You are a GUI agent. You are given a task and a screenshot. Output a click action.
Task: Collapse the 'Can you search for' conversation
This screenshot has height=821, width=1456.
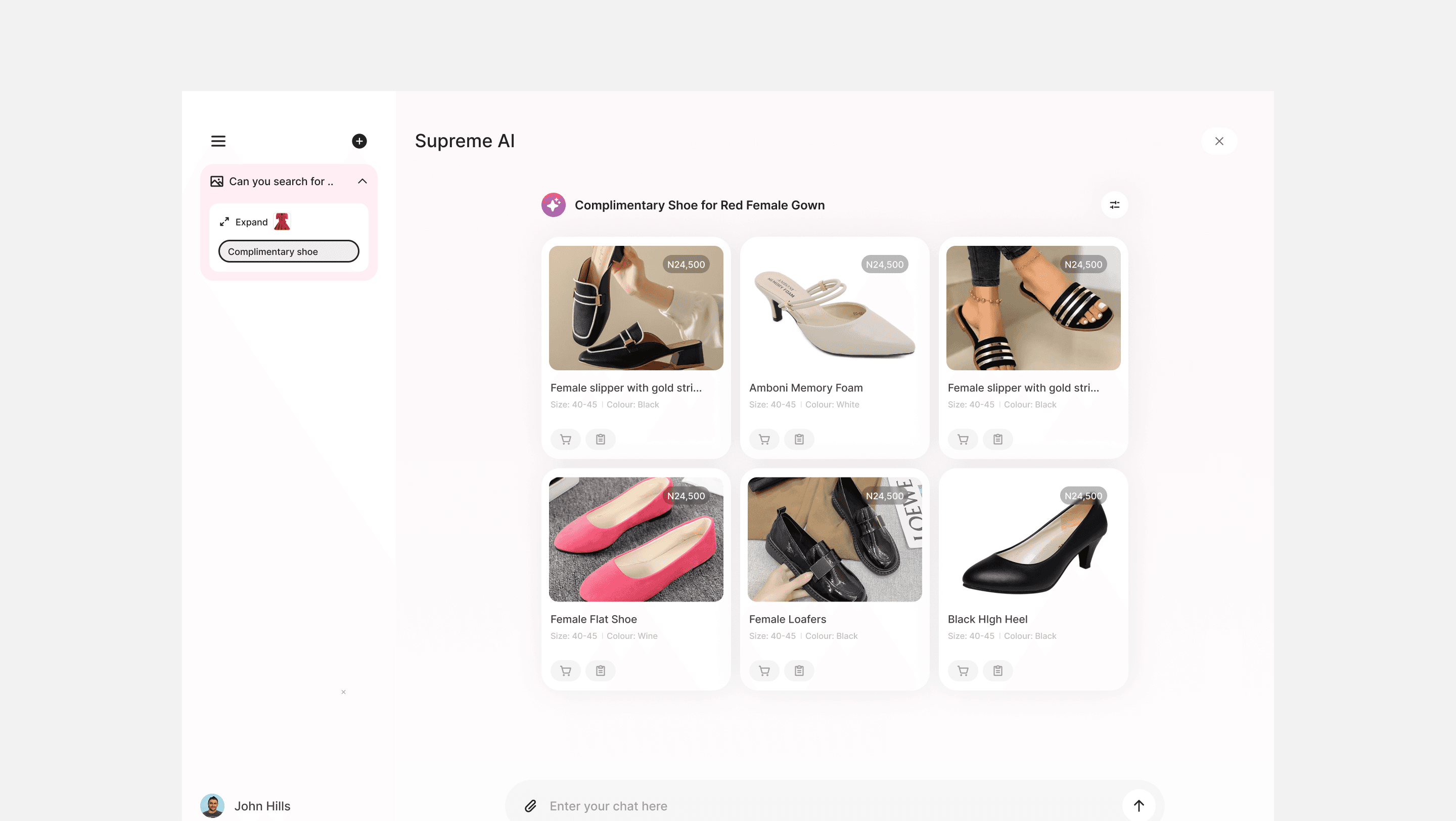362,182
